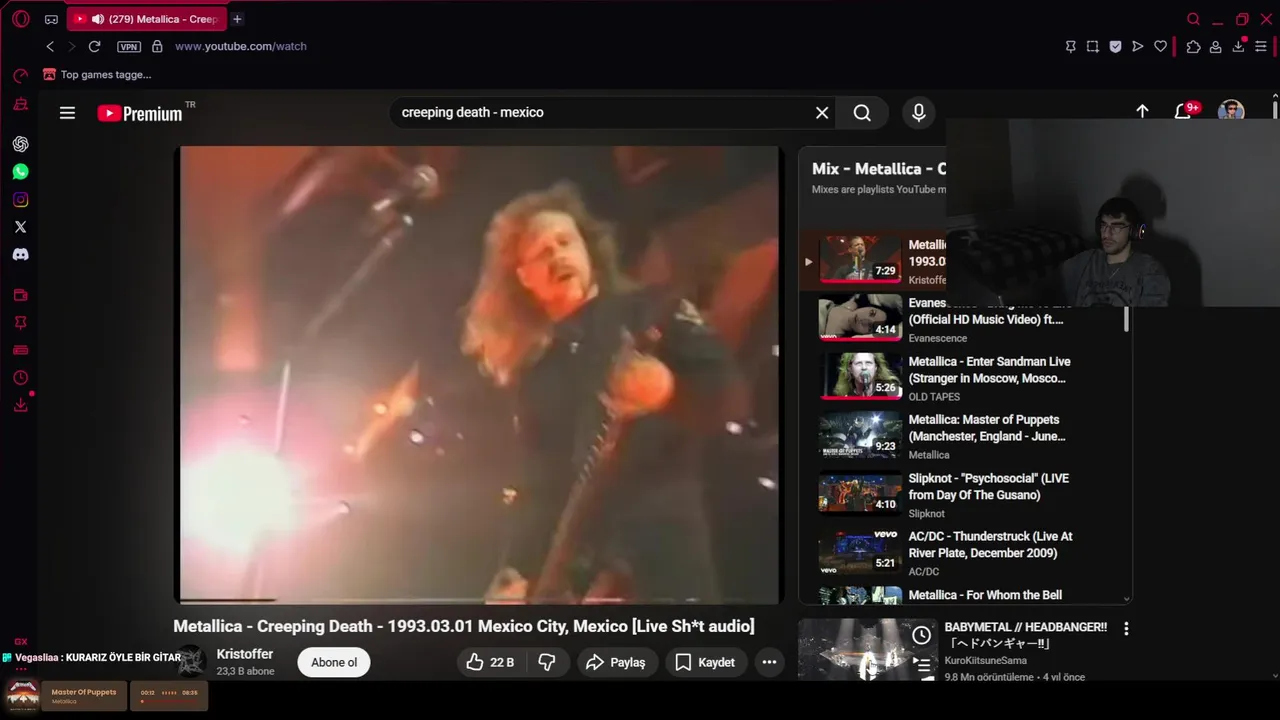Open GX Cleaner in the sidebar
This screenshot has width=1280, height=720.
20,104
